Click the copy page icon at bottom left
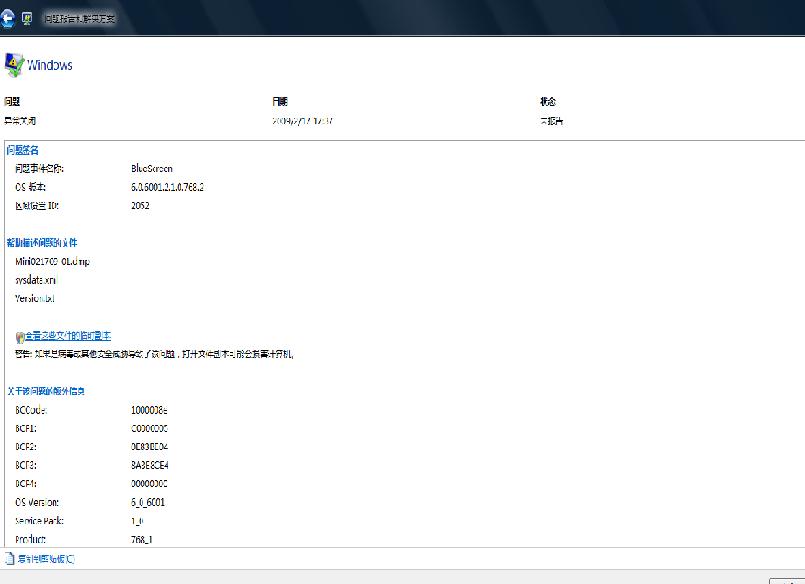 pos(10,558)
